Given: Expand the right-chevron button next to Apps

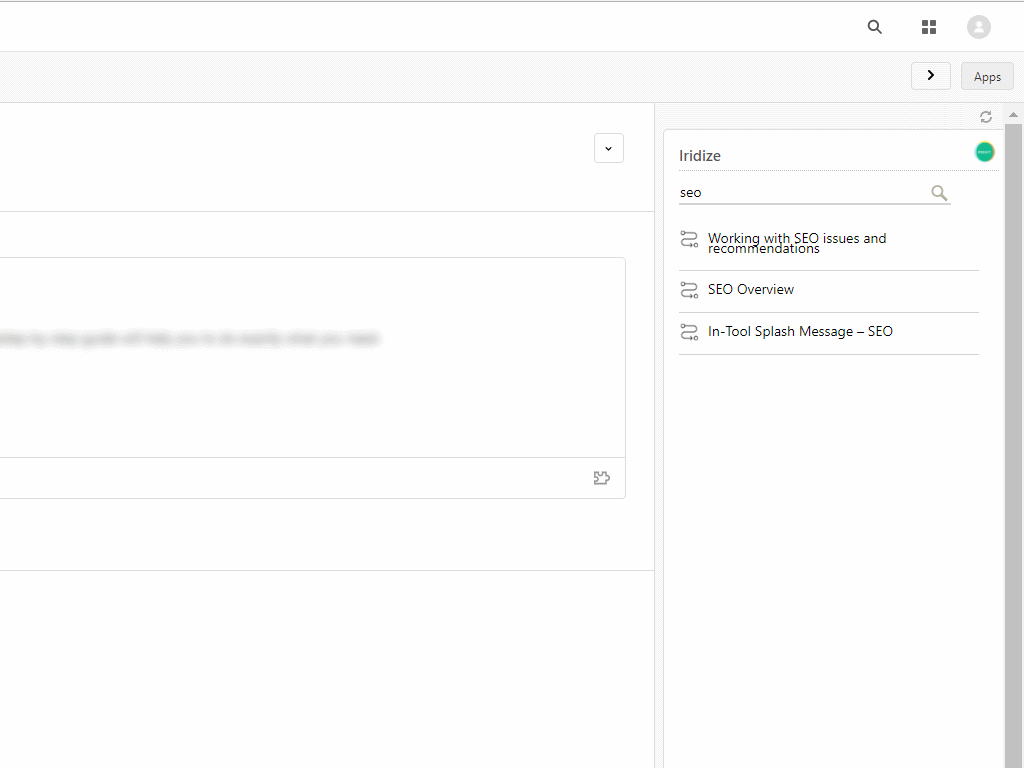Looking at the screenshot, I should [x=930, y=76].
